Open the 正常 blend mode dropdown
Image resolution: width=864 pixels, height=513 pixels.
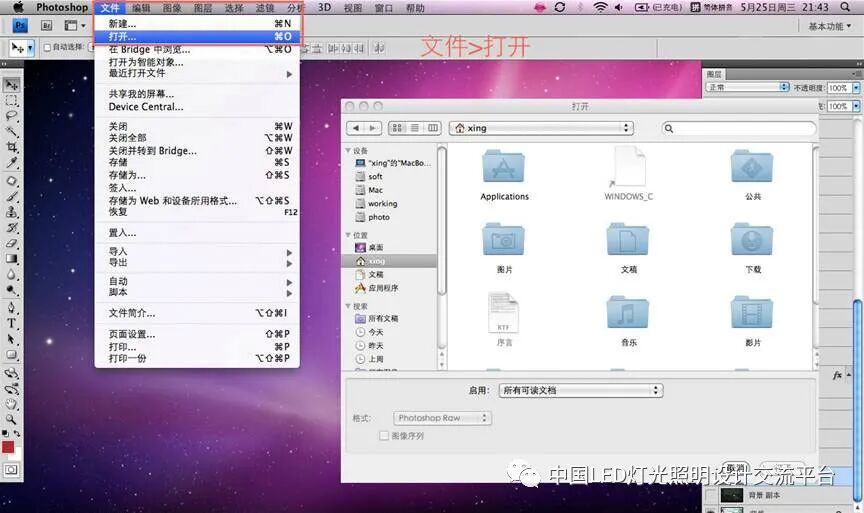point(747,87)
